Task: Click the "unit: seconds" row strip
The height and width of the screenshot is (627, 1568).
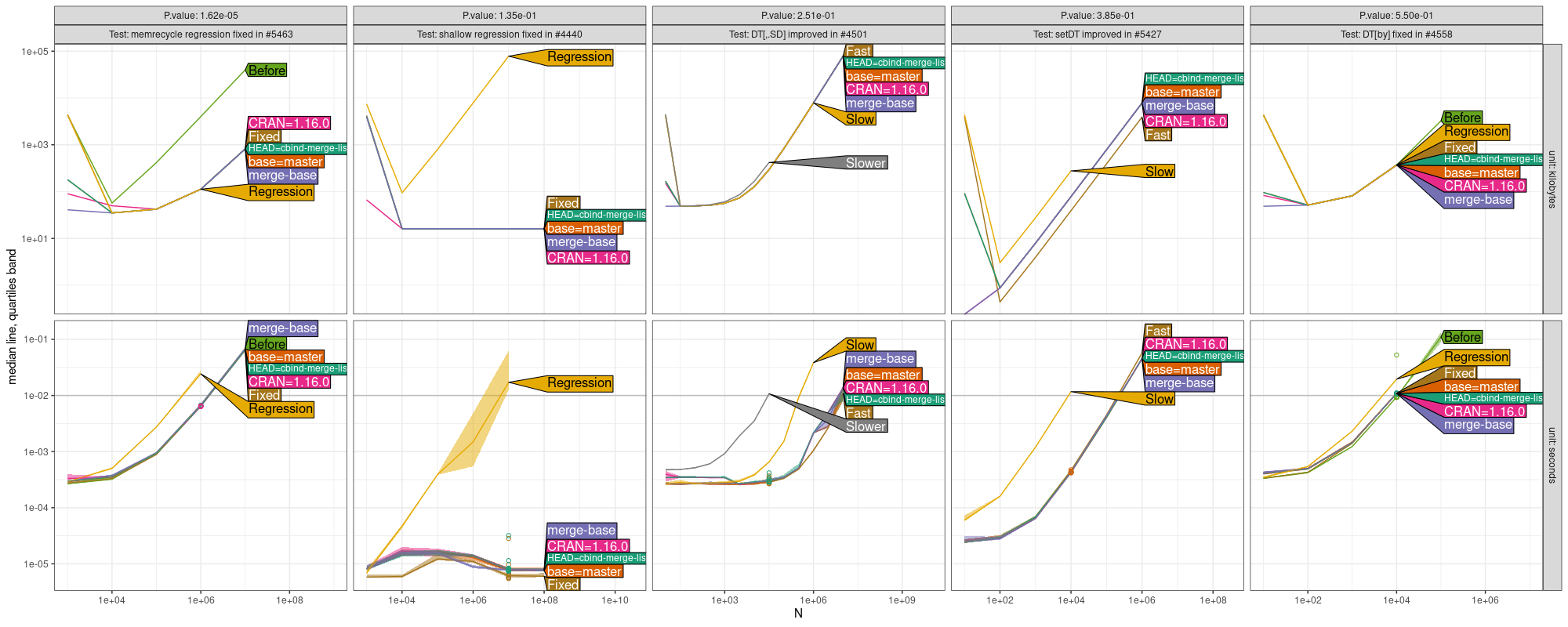Action: point(1552,455)
